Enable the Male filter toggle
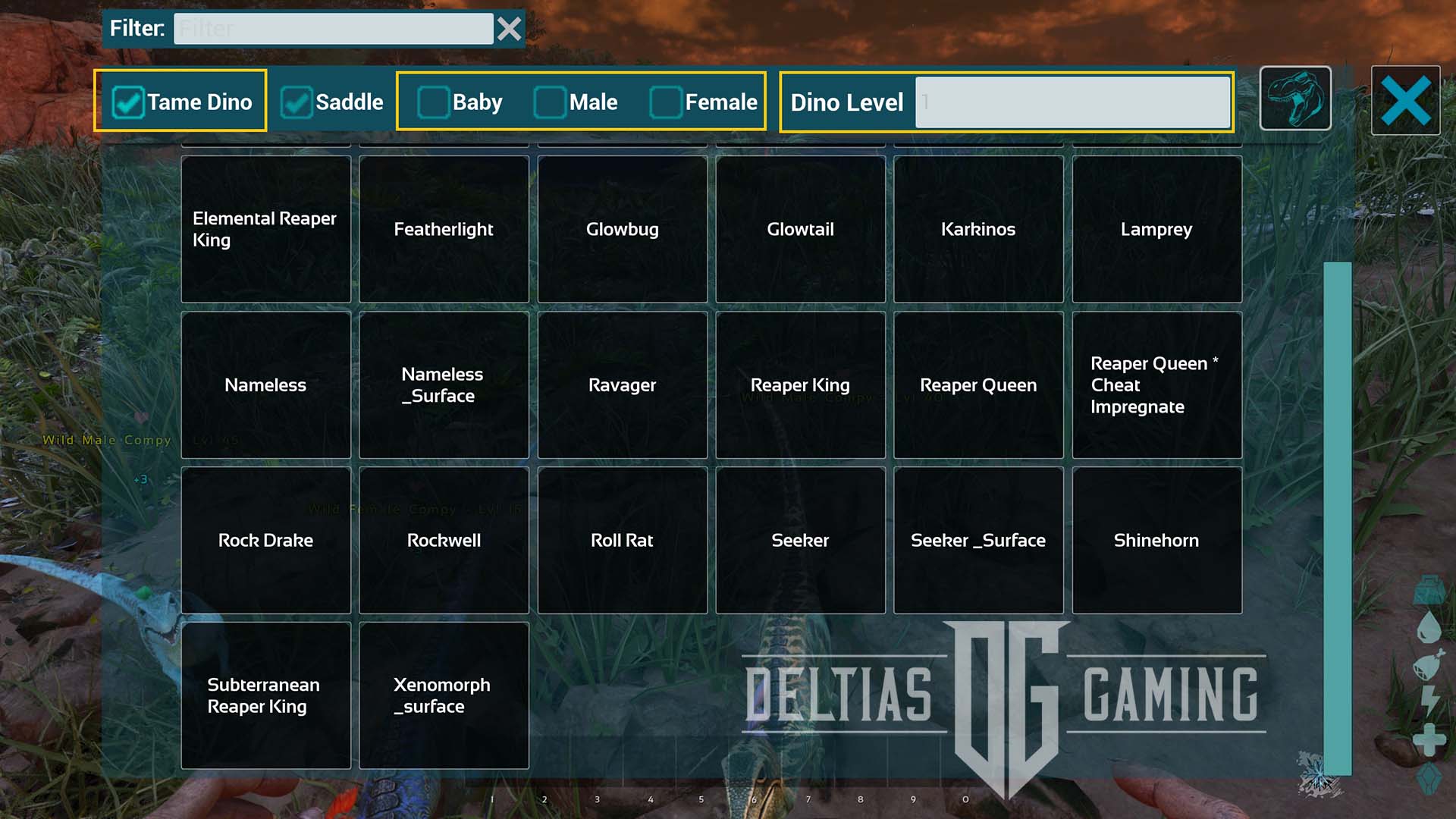The height and width of the screenshot is (819, 1456). pos(548,100)
